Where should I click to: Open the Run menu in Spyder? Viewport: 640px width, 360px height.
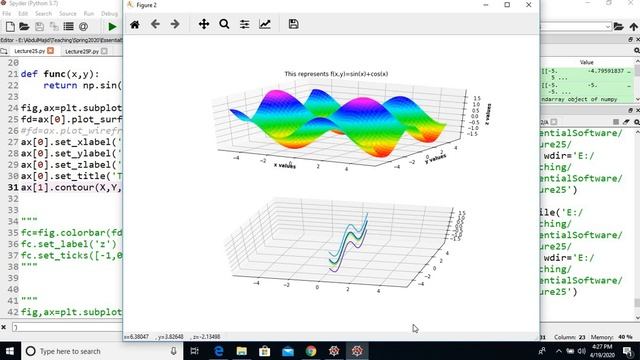(89, 13)
